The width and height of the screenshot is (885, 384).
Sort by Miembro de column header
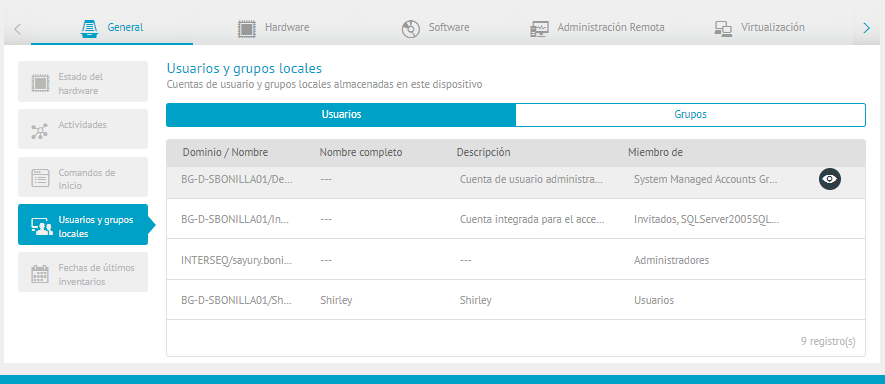point(655,152)
